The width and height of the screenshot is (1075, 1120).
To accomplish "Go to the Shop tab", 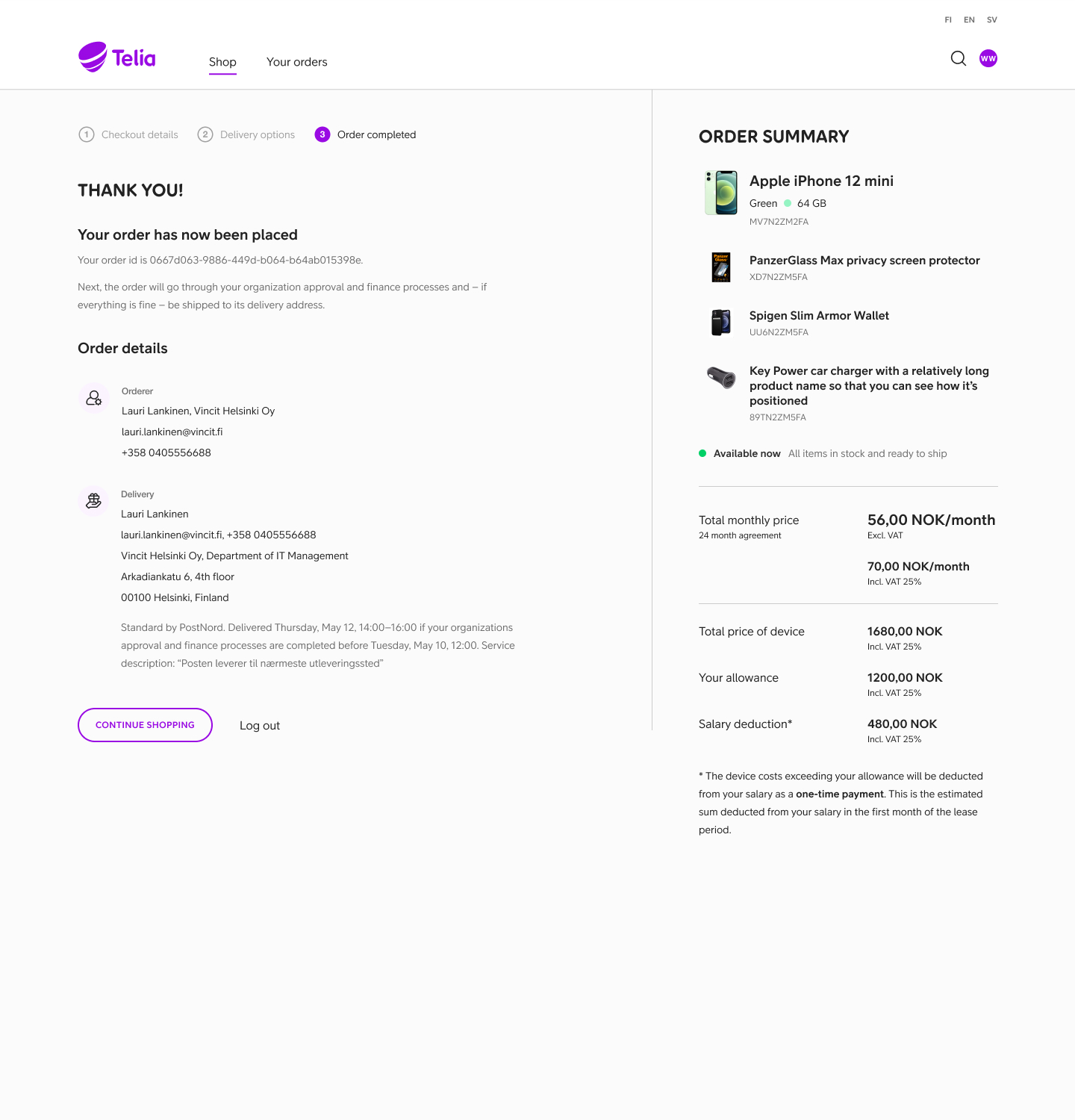I will (222, 62).
